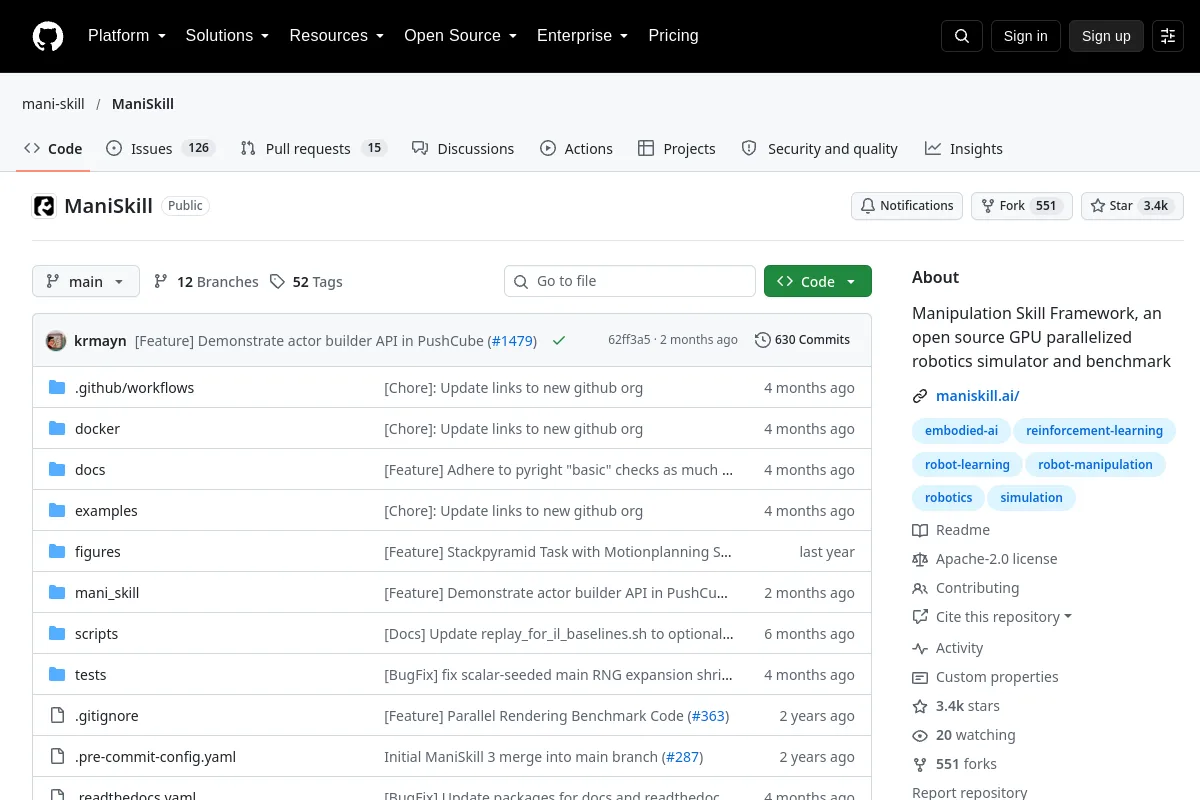Expand the Enterprise menu
The image size is (1200, 800).
click(582, 36)
